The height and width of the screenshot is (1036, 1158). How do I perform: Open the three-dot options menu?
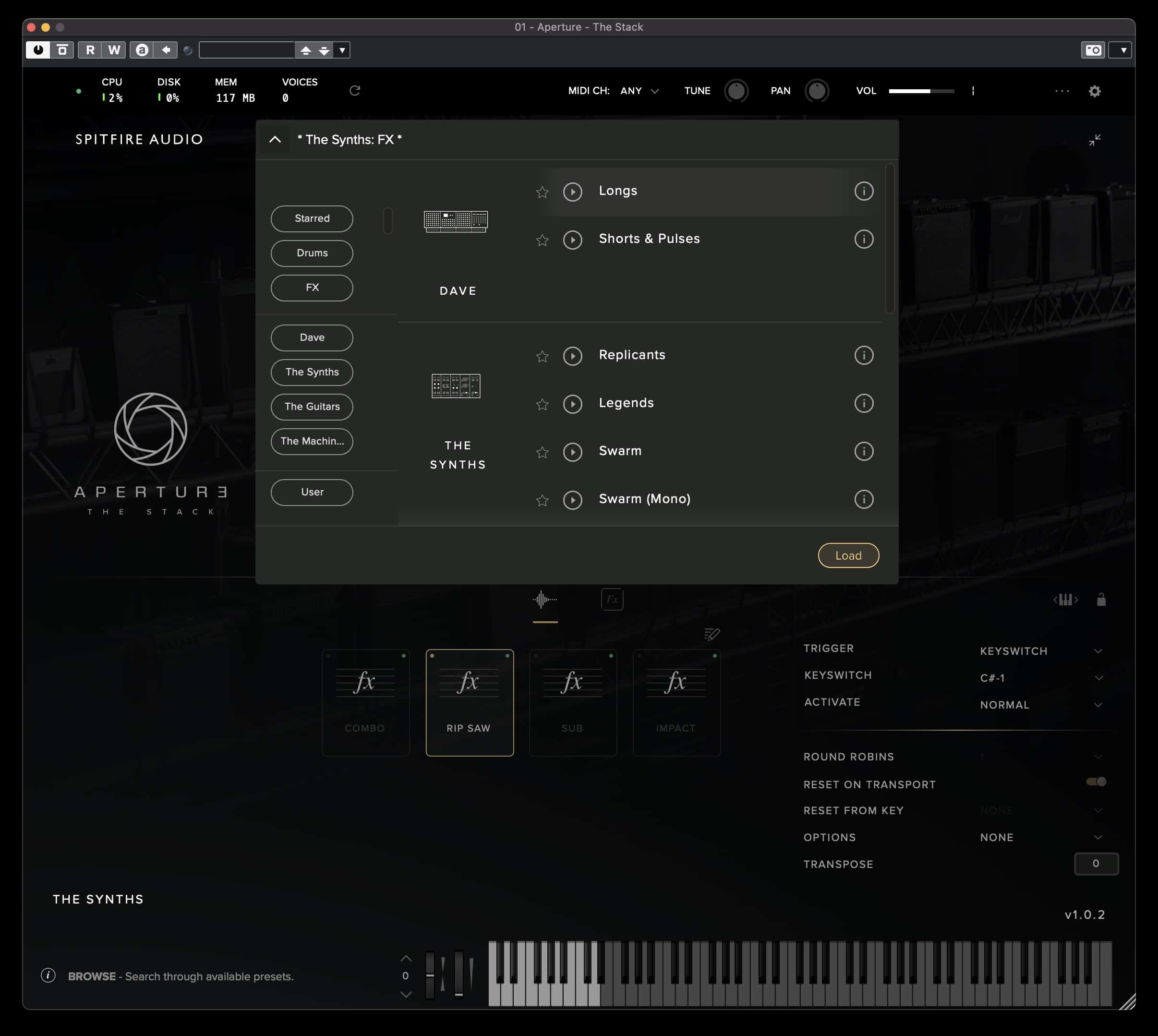coord(1062,91)
